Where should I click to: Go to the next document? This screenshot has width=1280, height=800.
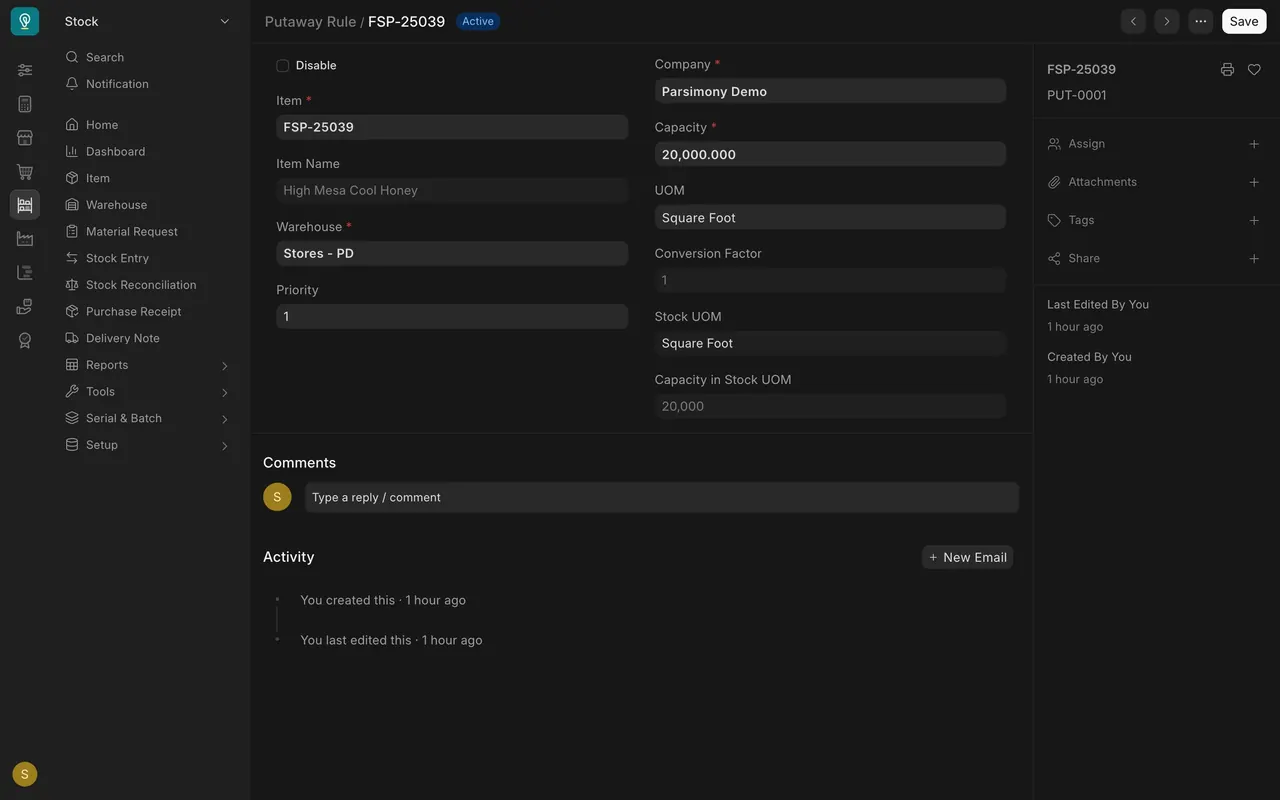pos(1166,21)
